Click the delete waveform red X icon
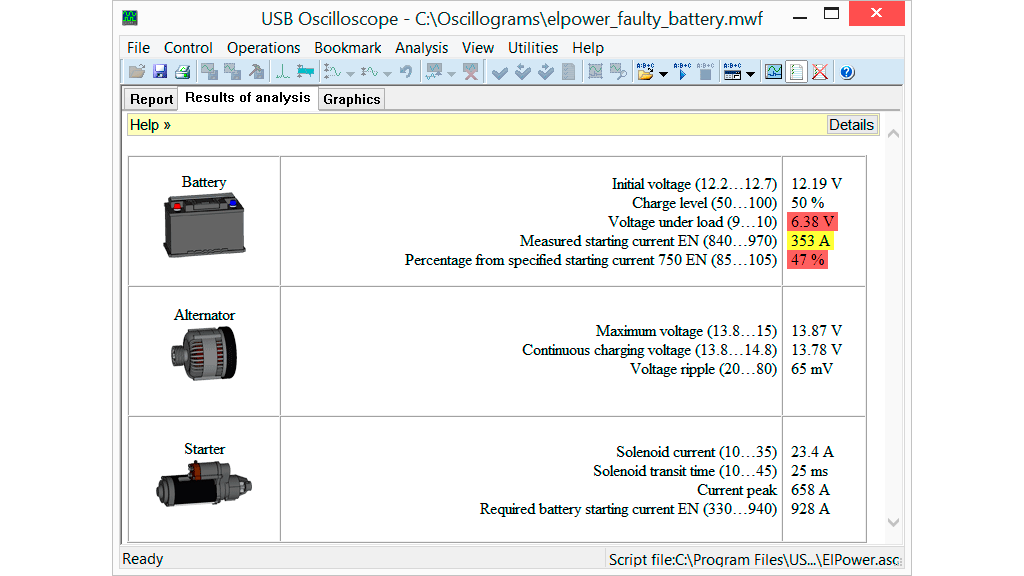 (x=470, y=72)
